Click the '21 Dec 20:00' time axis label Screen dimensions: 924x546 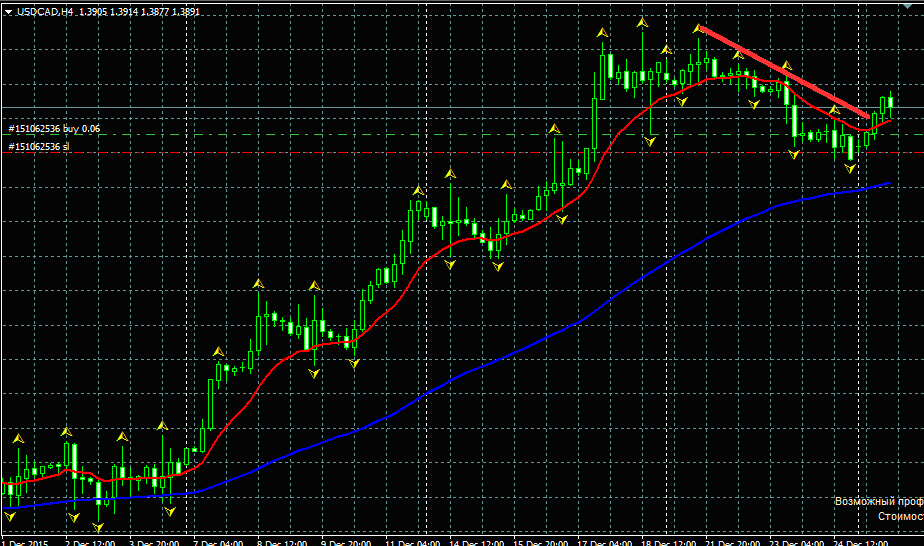tap(732, 542)
